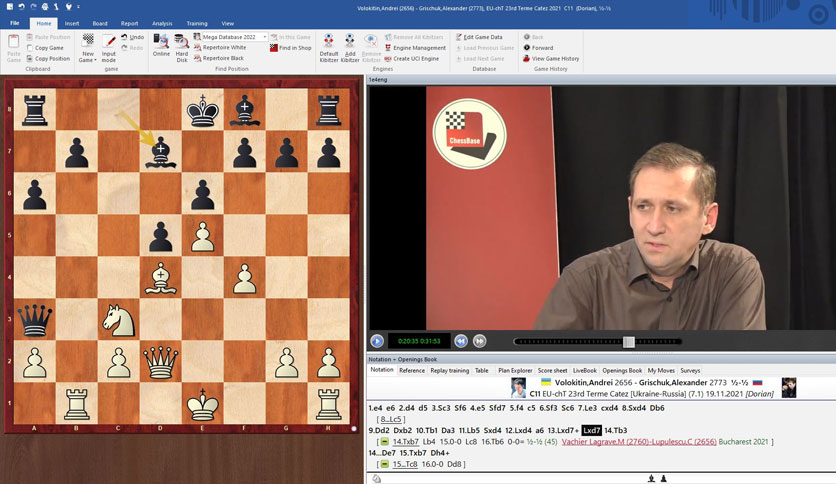Expand the New Game dropdown arrow

pos(95,61)
